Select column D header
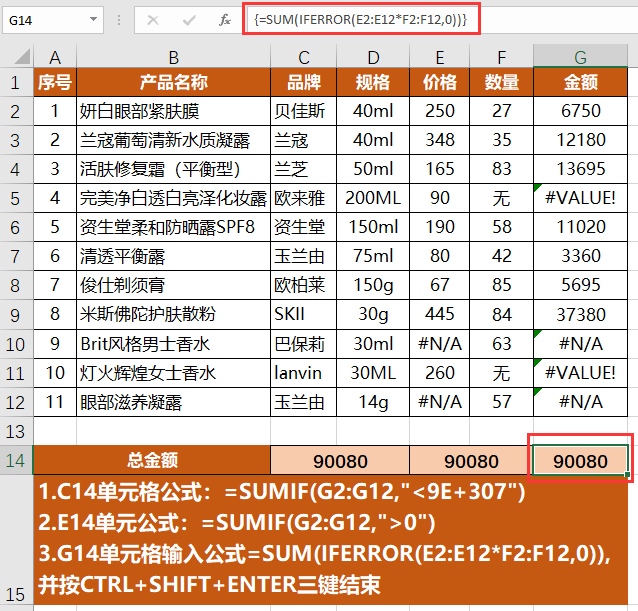 coord(373,57)
